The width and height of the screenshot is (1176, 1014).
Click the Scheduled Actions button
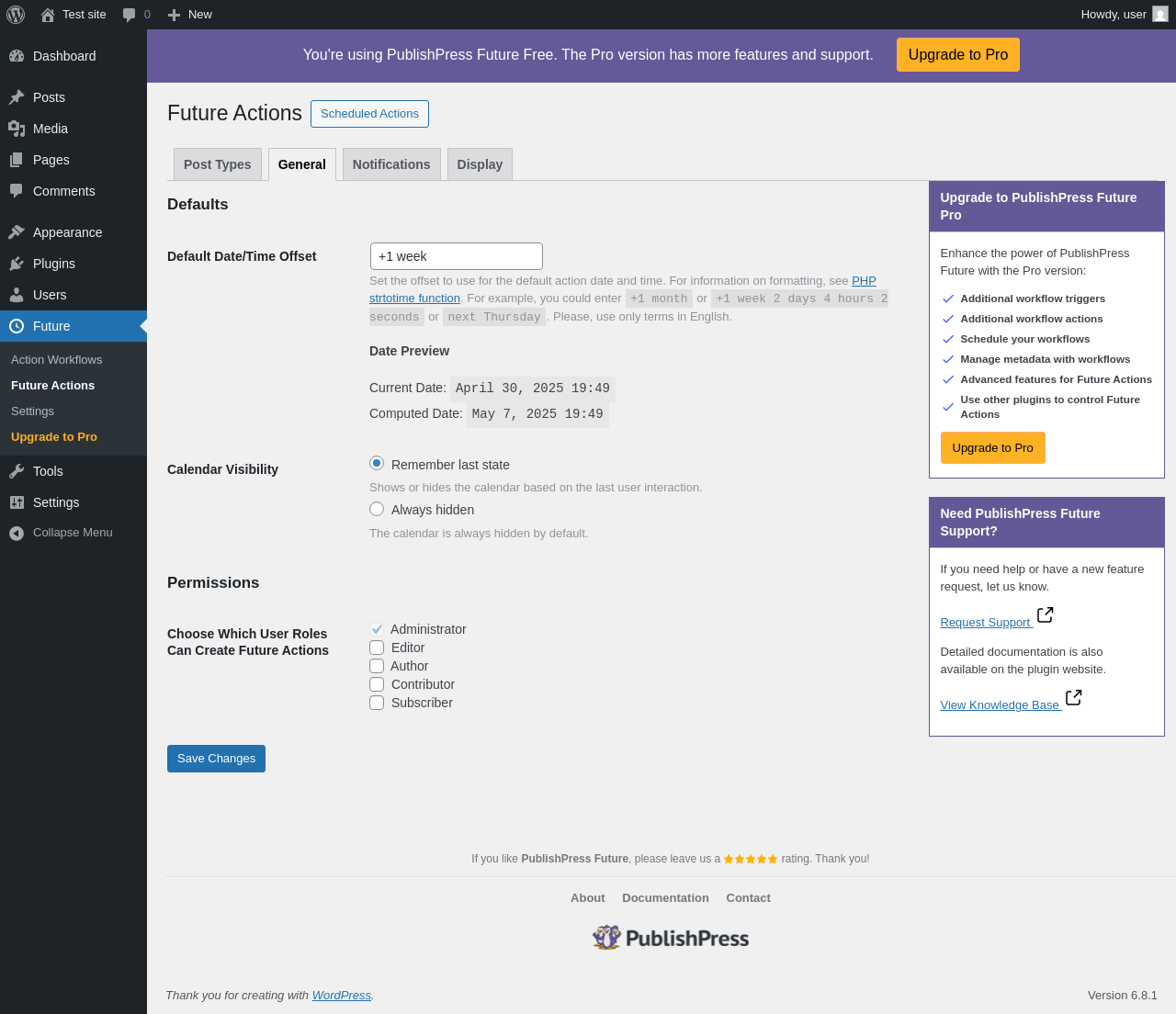pyautogui.click(x=369, y=114)
